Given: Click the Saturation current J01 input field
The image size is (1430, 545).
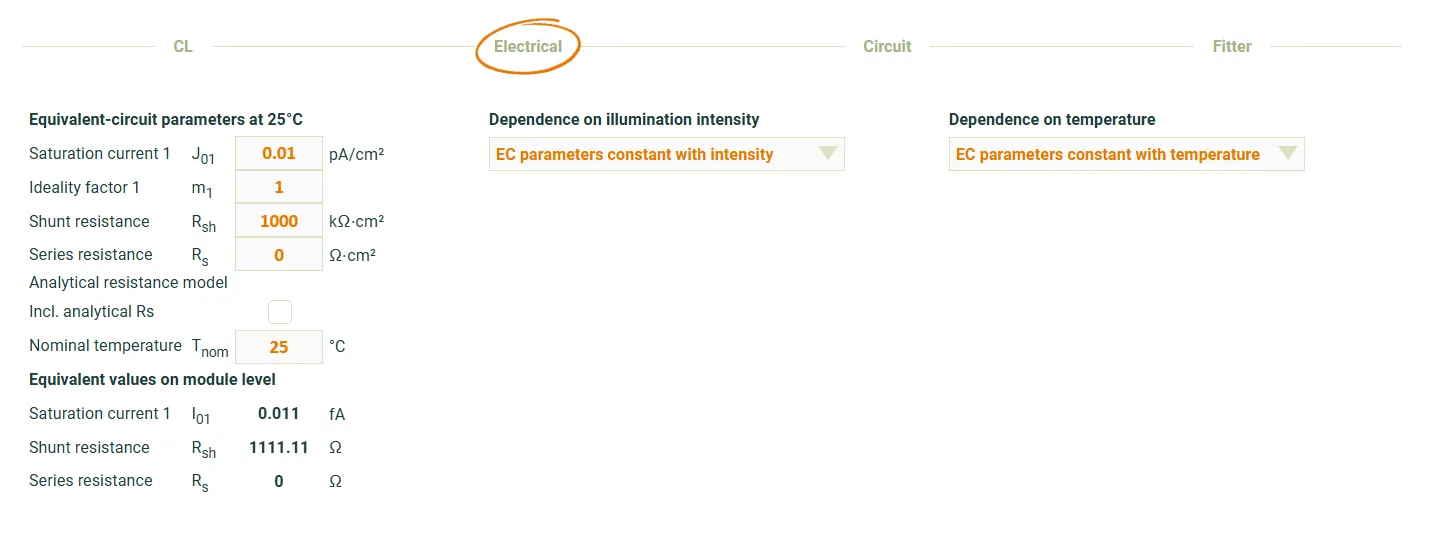Looking at the screenshot, I should 279,154.
